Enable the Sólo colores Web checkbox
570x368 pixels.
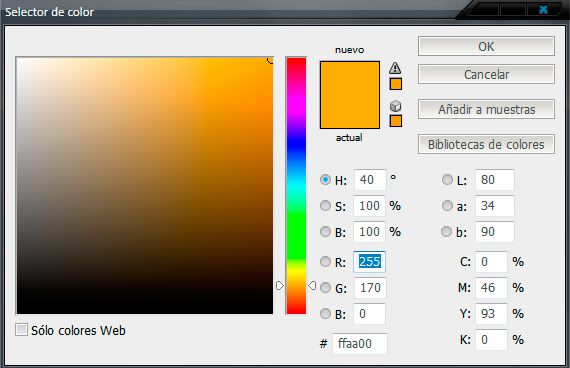pyautogui.click(x=21, y=330)
